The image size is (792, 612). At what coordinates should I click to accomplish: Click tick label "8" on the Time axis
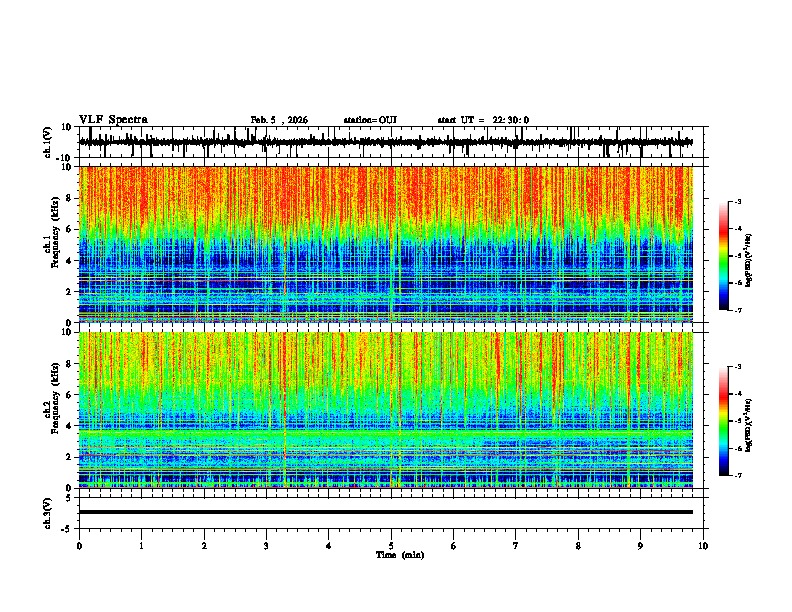click(x=578, y=546)
